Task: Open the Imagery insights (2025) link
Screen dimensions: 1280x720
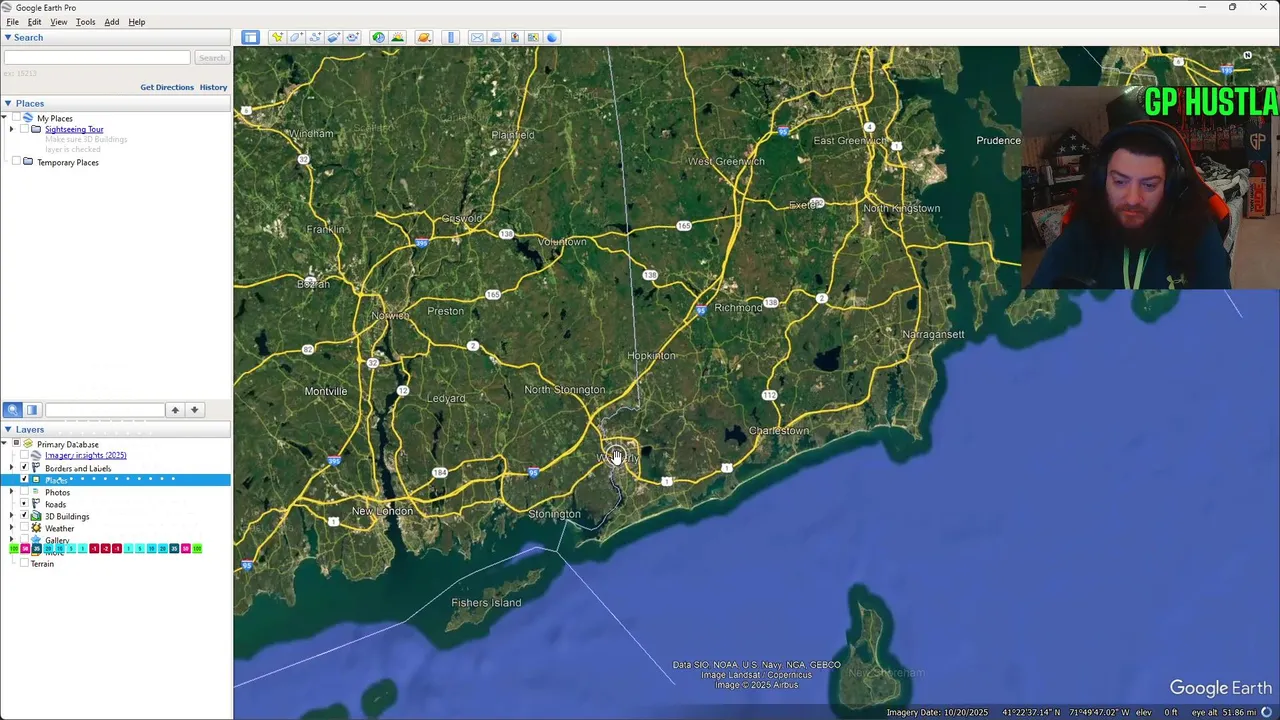Action: pyautogui.click(x=85, y=455)
